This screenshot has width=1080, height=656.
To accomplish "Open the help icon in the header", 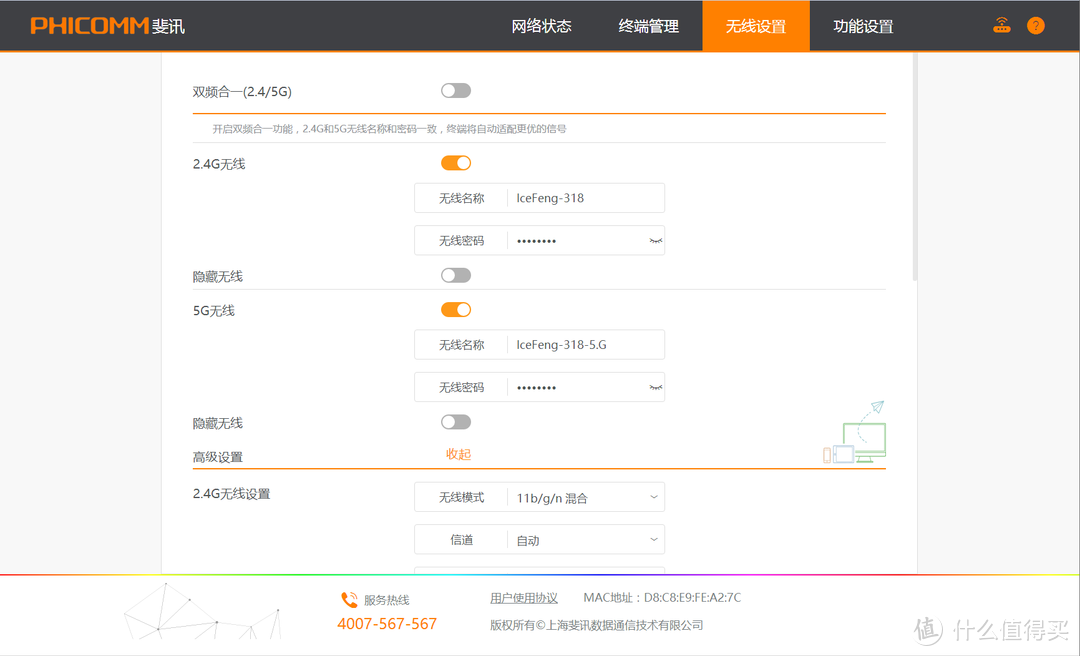I will point(1035,25).
